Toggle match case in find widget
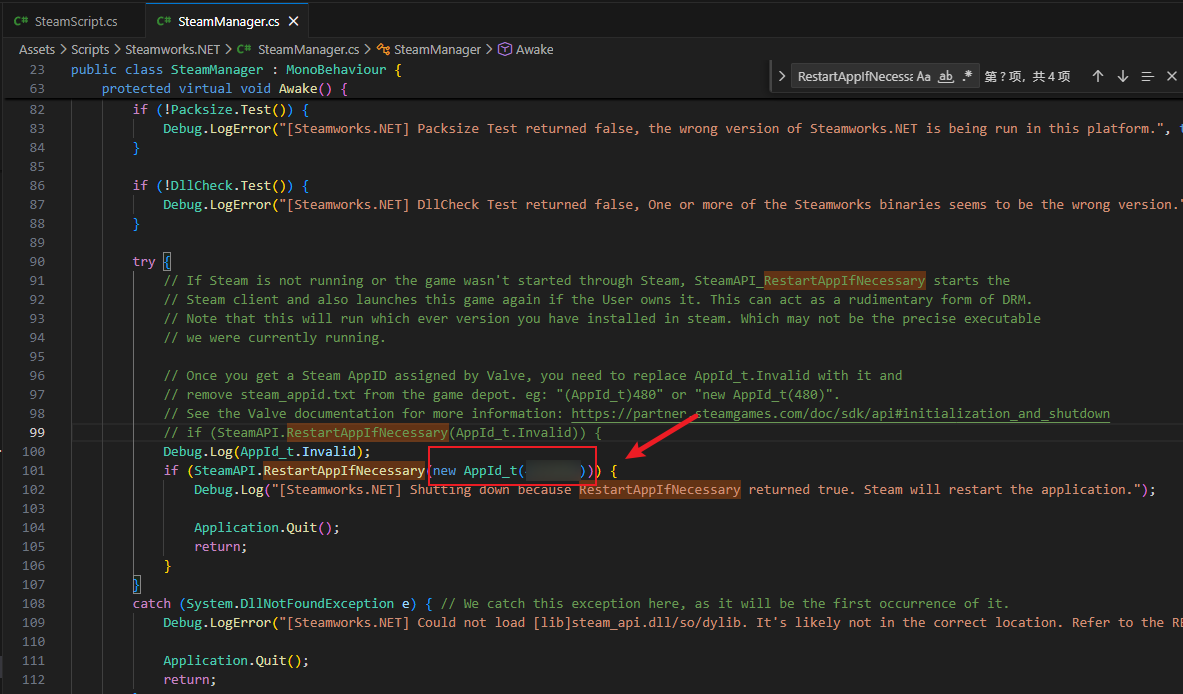Screen dimensions: 1183x694 pos(923,76)
